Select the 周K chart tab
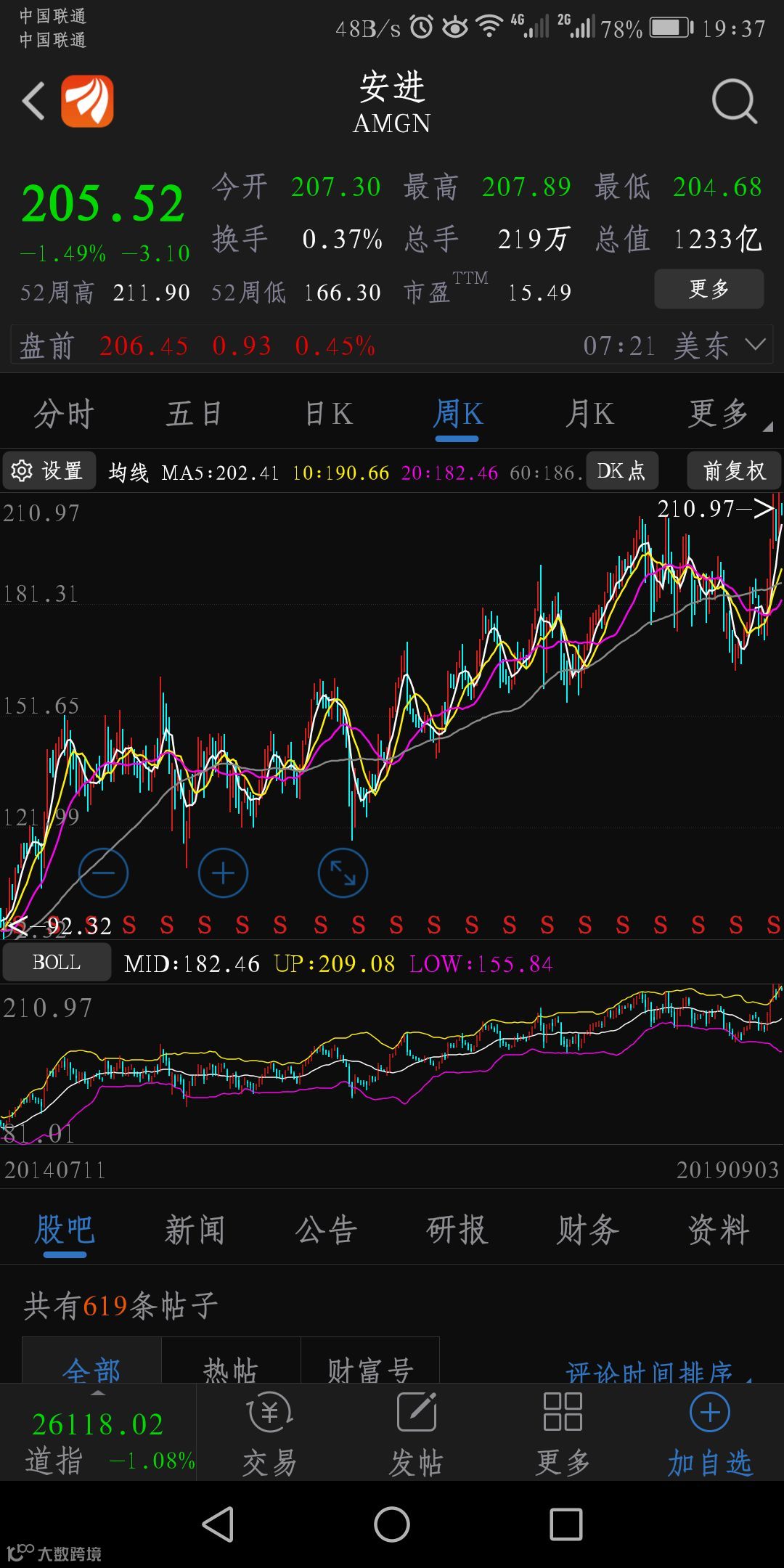This screenshot has width=784, height=1568. click(x=457, y=415)
